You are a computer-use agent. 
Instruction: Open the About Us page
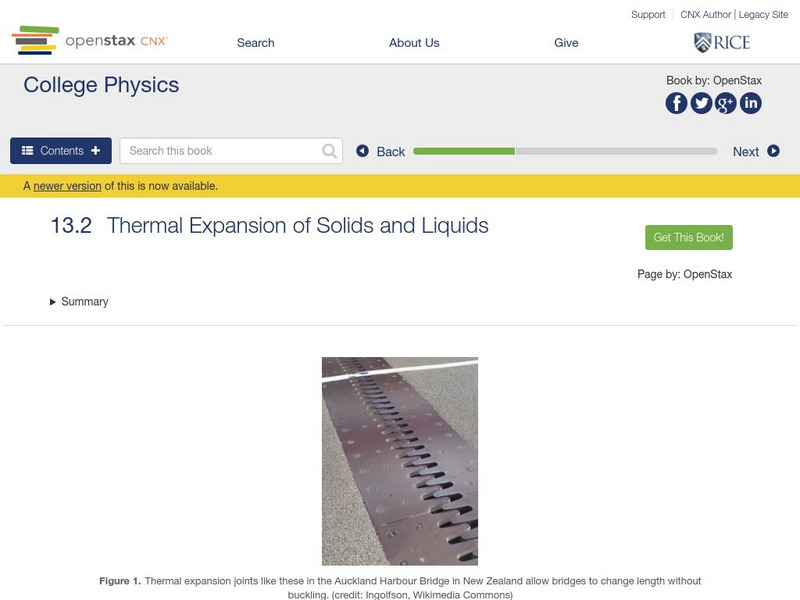click(414, 42)
